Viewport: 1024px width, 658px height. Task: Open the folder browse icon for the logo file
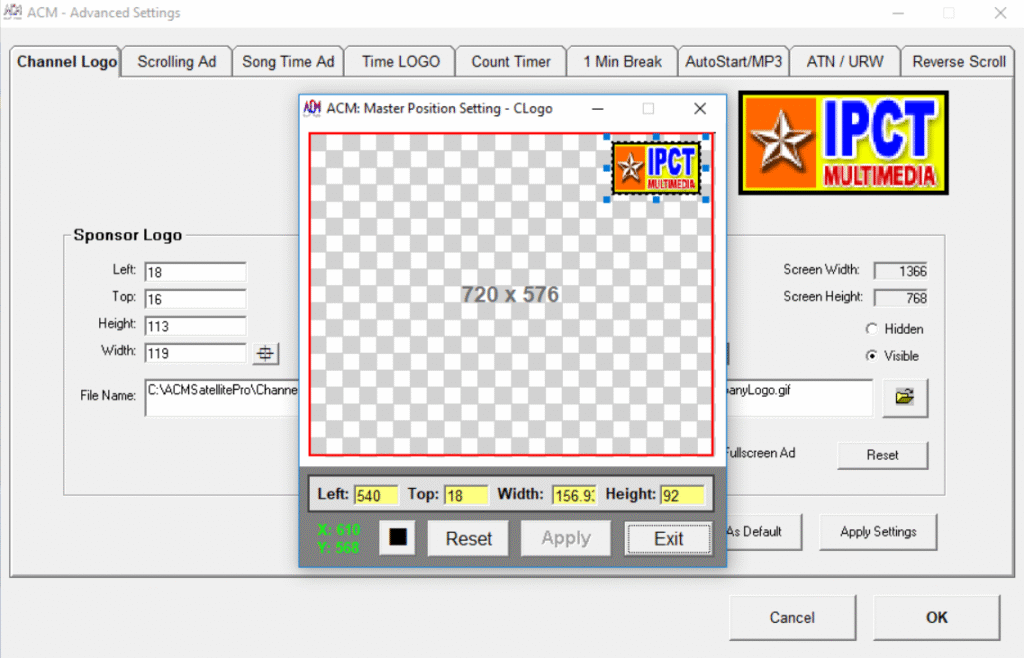905,397
